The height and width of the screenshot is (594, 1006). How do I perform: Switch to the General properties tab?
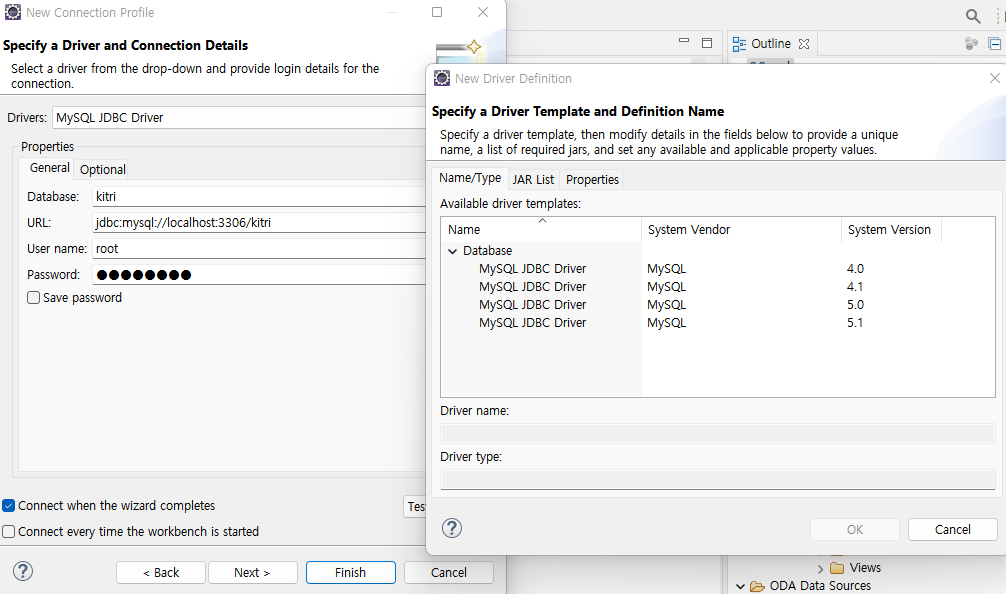coord(49,168)
